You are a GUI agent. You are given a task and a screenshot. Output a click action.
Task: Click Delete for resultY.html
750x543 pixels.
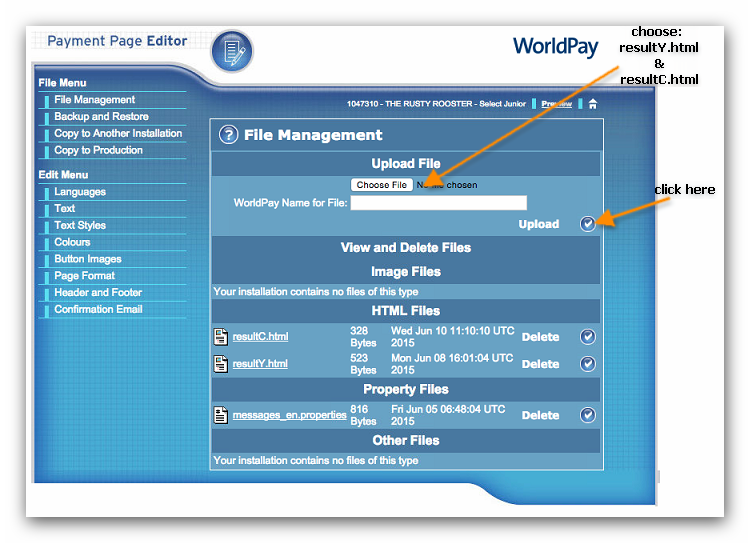(x=540, y=364)
